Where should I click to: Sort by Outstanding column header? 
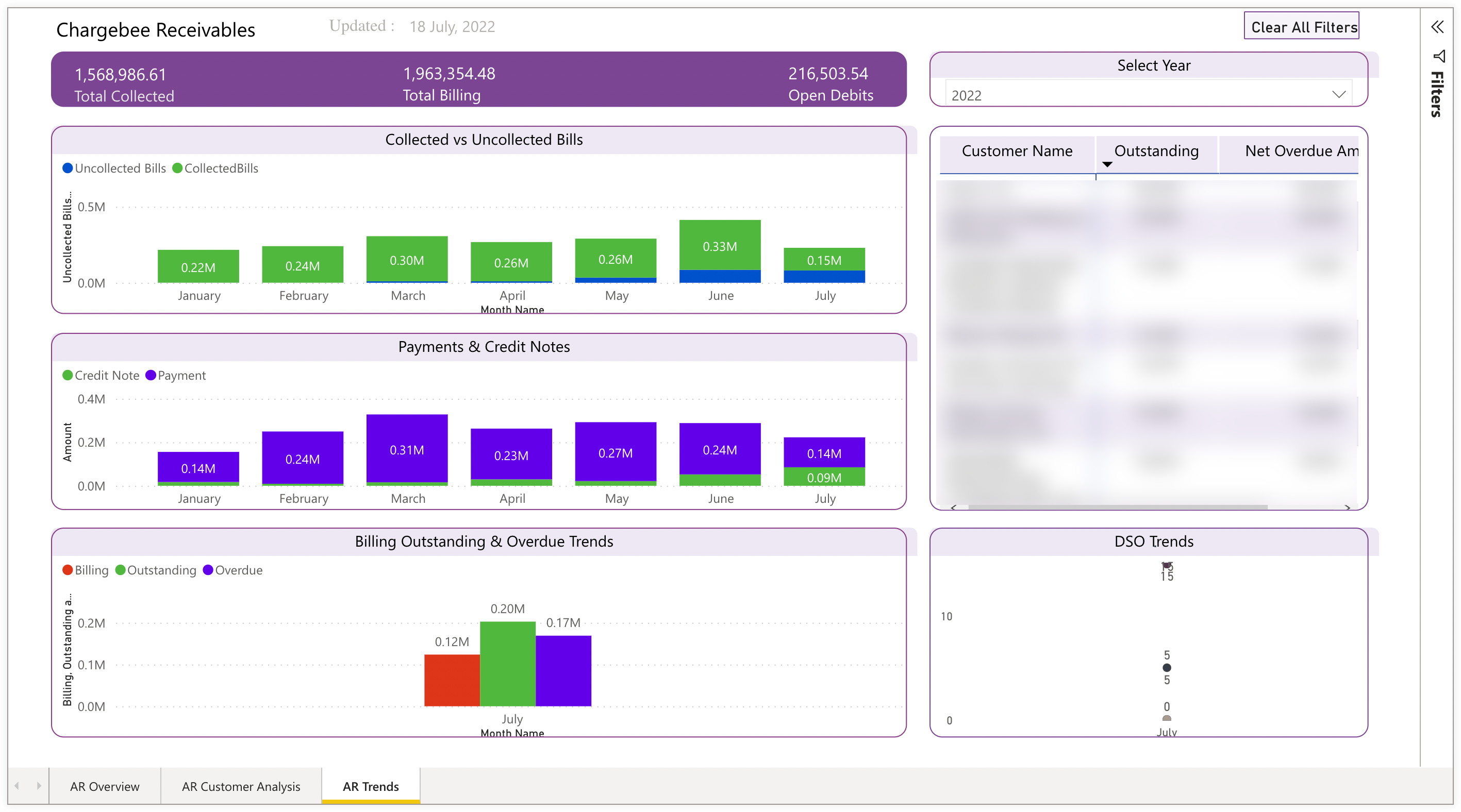[1156, 151]
